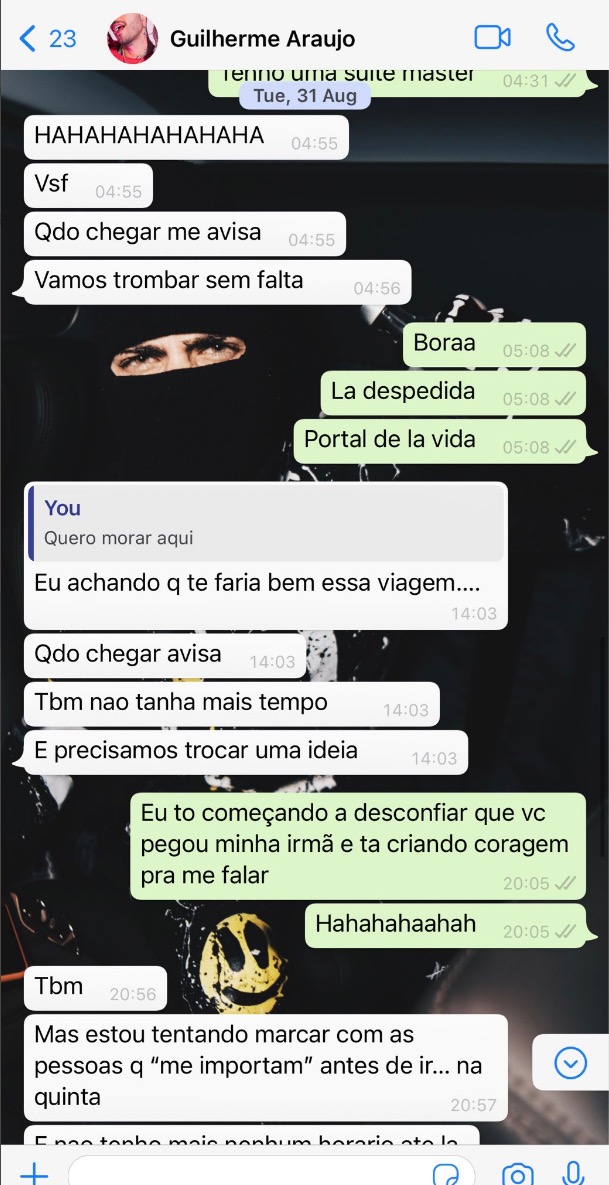Start a voice call via the phone icon
The width and height of the screenshot is (609, 1185).
561,38
